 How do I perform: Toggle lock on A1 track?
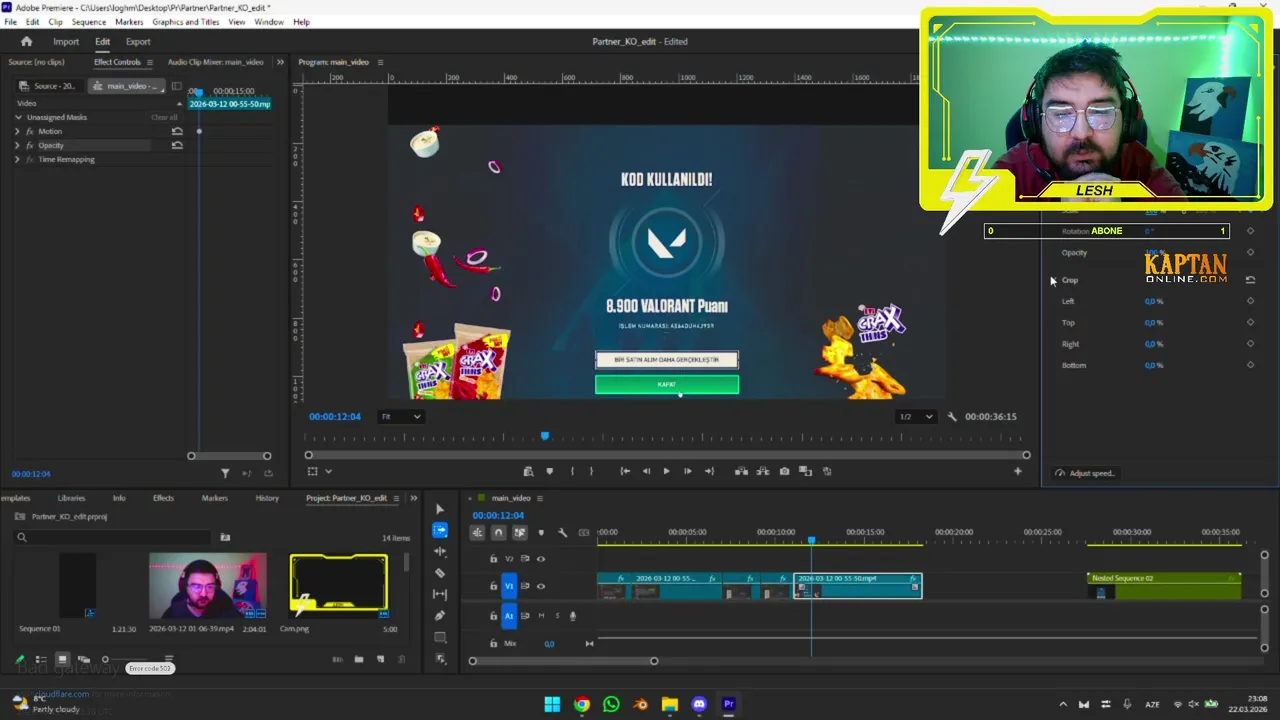click(493, 616)
